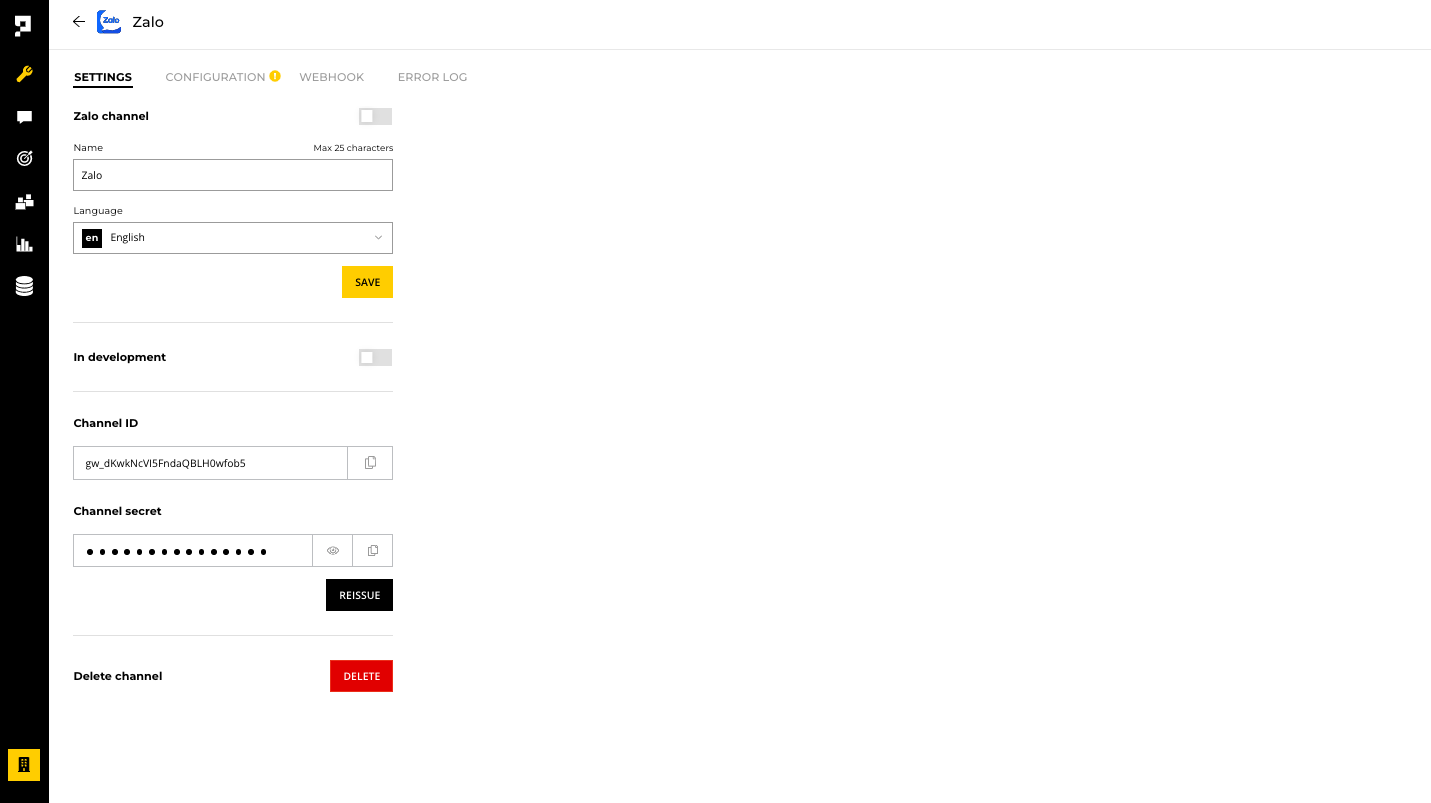
Task: Click the 'Zalo channel' label
Action: (111, 116)
